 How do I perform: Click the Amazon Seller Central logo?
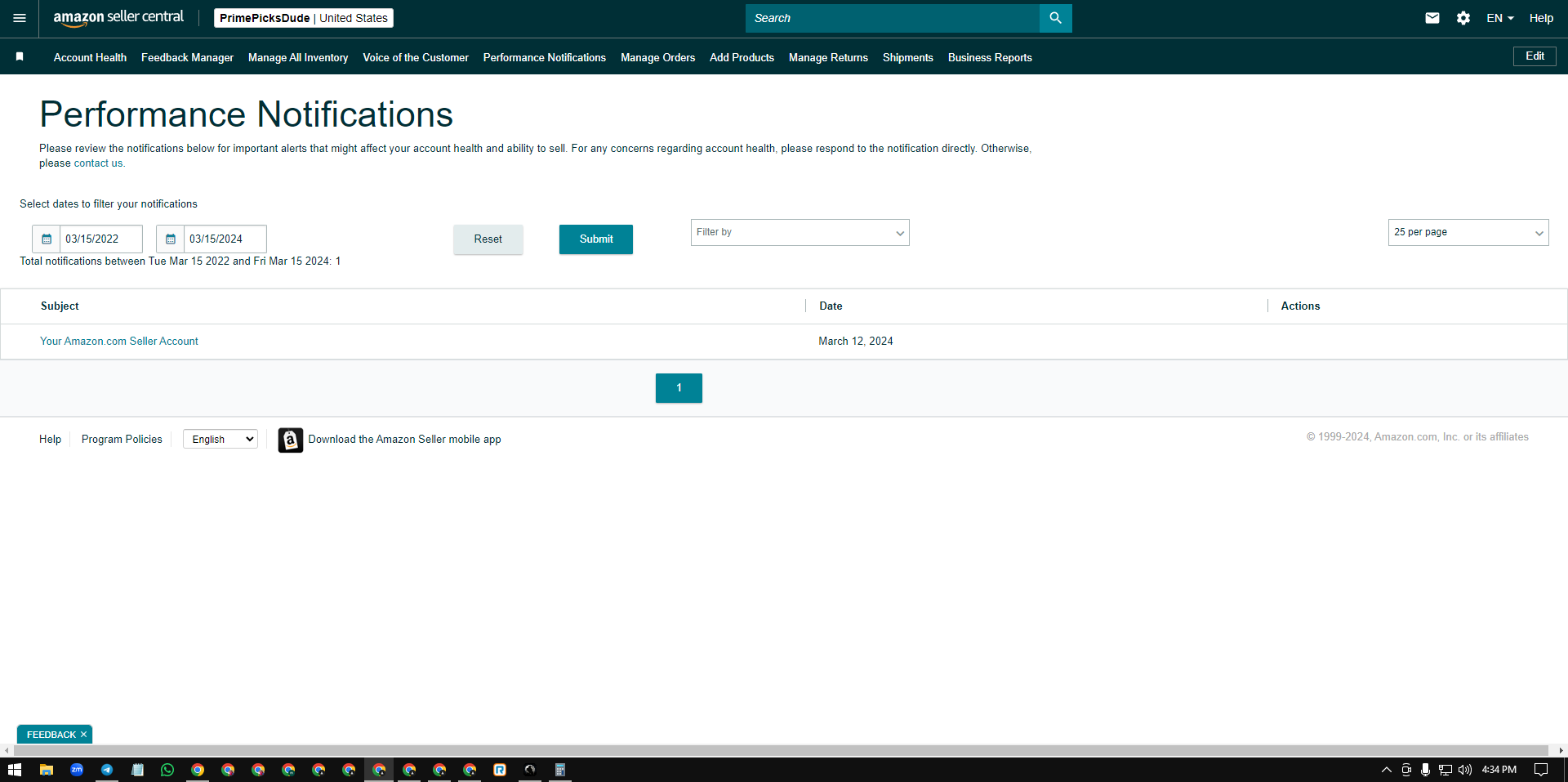pos(118,18)
